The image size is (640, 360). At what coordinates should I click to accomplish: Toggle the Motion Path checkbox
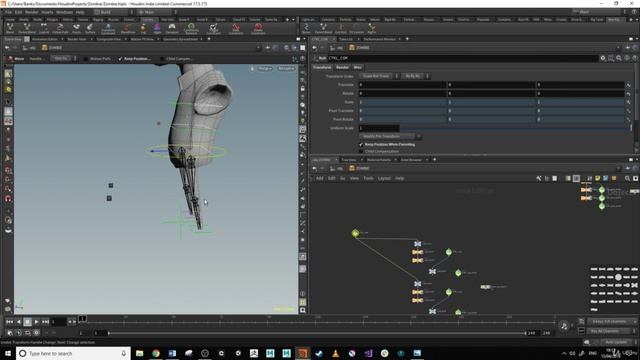coord(86,59)
